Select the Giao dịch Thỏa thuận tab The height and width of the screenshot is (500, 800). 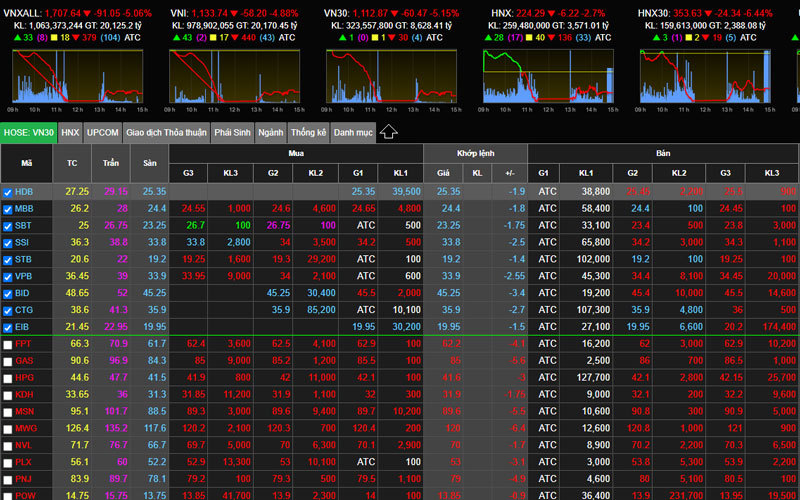point(166,132)
